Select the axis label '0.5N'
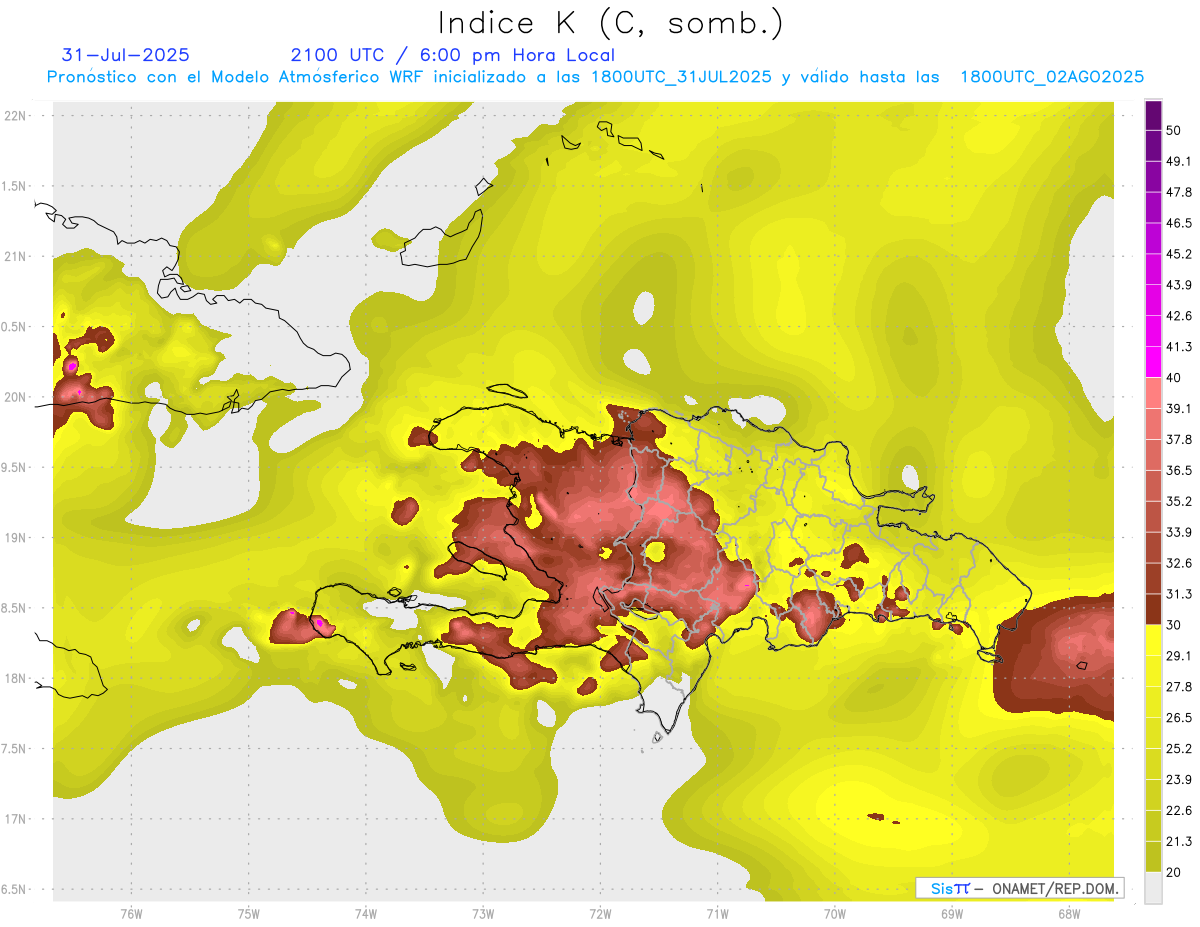Viewport: 1200px width, 927px height. click(13, 327)
